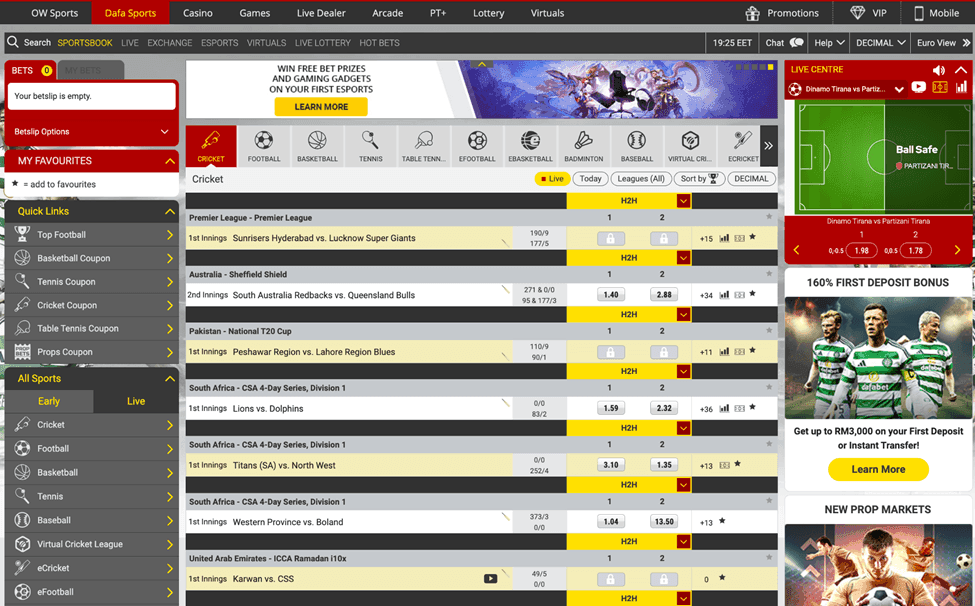Open Live Centre video stream icon
This screenshot has height=606, width=975.
918,88
